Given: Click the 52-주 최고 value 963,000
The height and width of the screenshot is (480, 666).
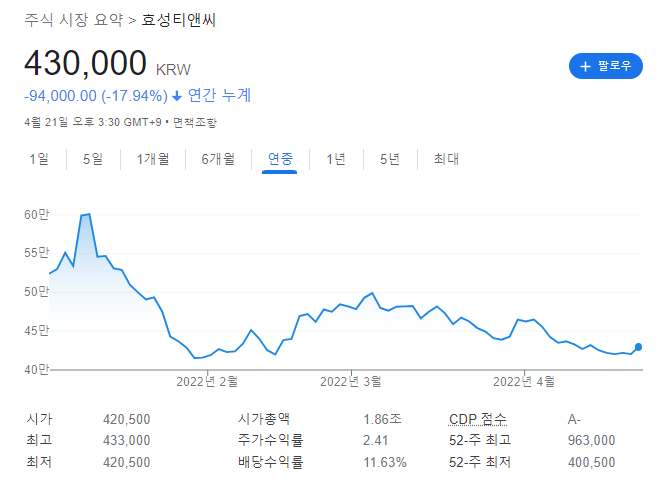Looking at the screenshot, I should click(591, 440).
